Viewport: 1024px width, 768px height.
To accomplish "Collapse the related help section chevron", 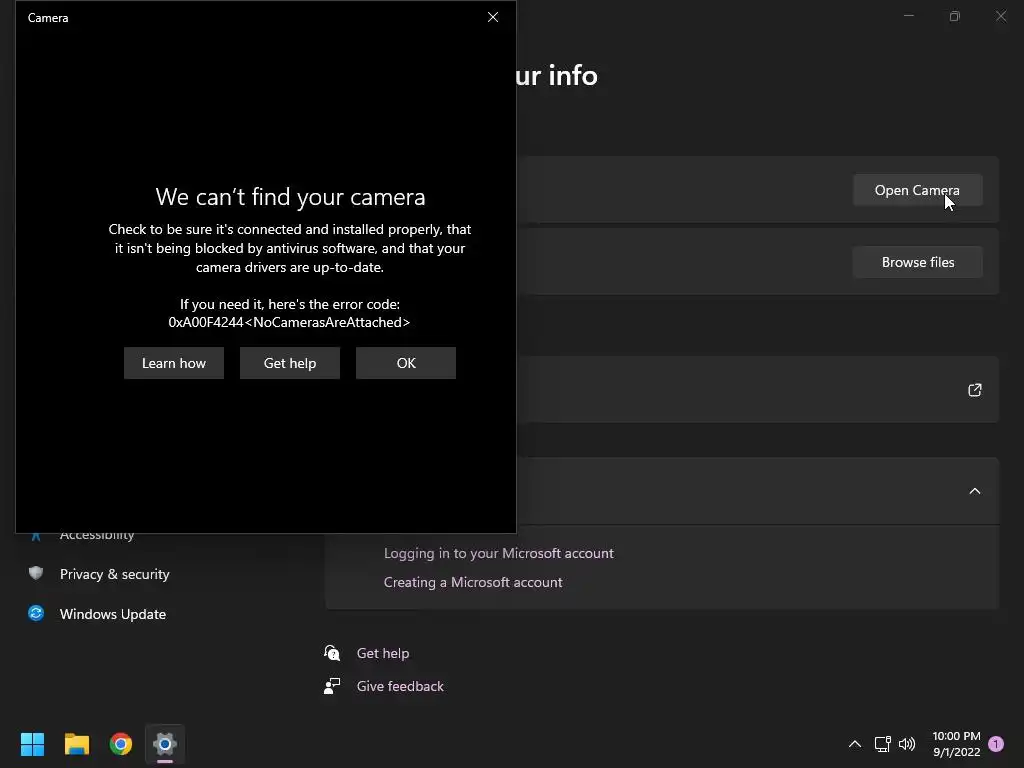I will (975, 491).
